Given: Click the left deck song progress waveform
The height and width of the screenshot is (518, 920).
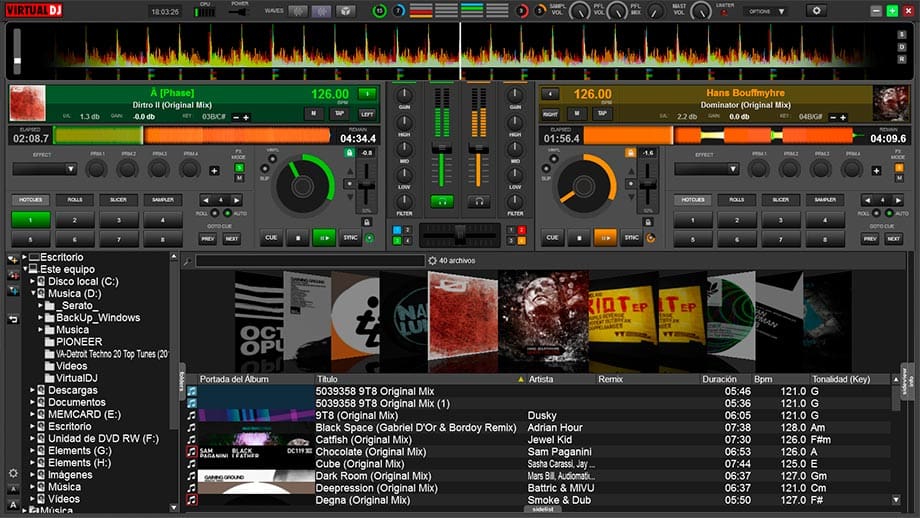Looking at the screenshot, I should (x=191, y=136).
